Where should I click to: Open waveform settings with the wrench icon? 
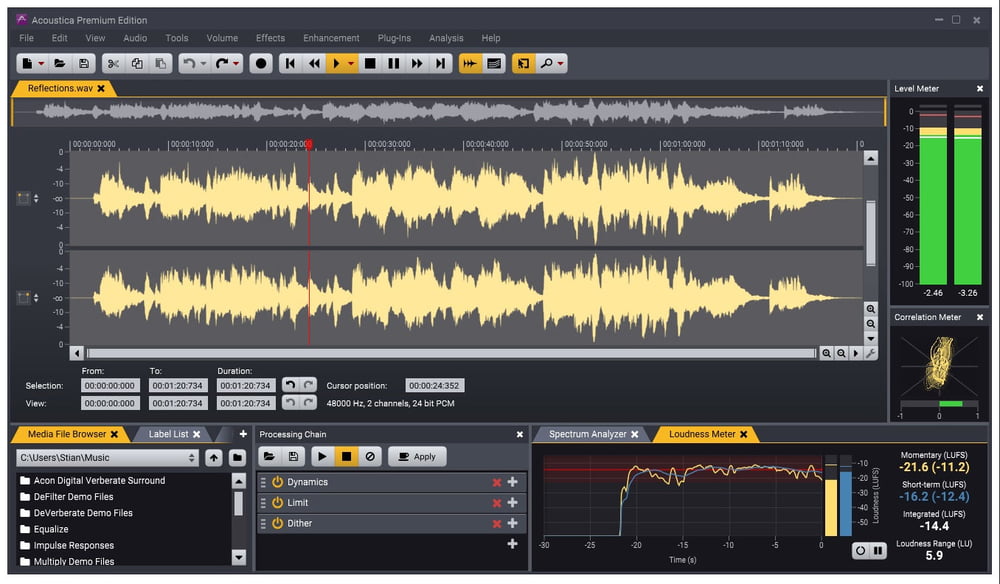tap(871, 353)
